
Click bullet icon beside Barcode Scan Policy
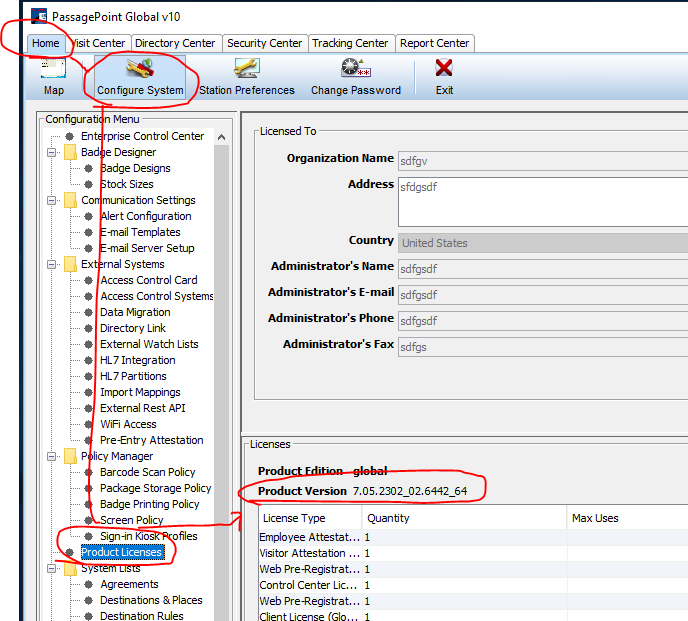(x=89, y=472)
